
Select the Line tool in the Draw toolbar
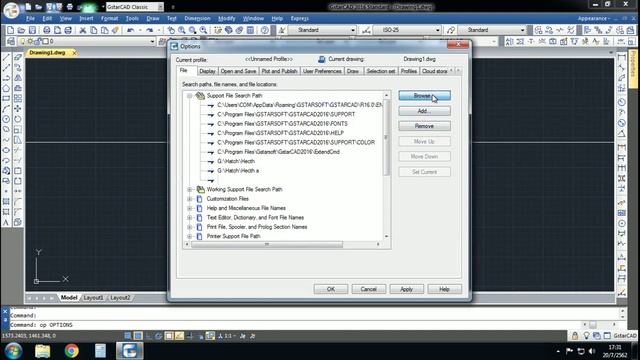[6, 57]
